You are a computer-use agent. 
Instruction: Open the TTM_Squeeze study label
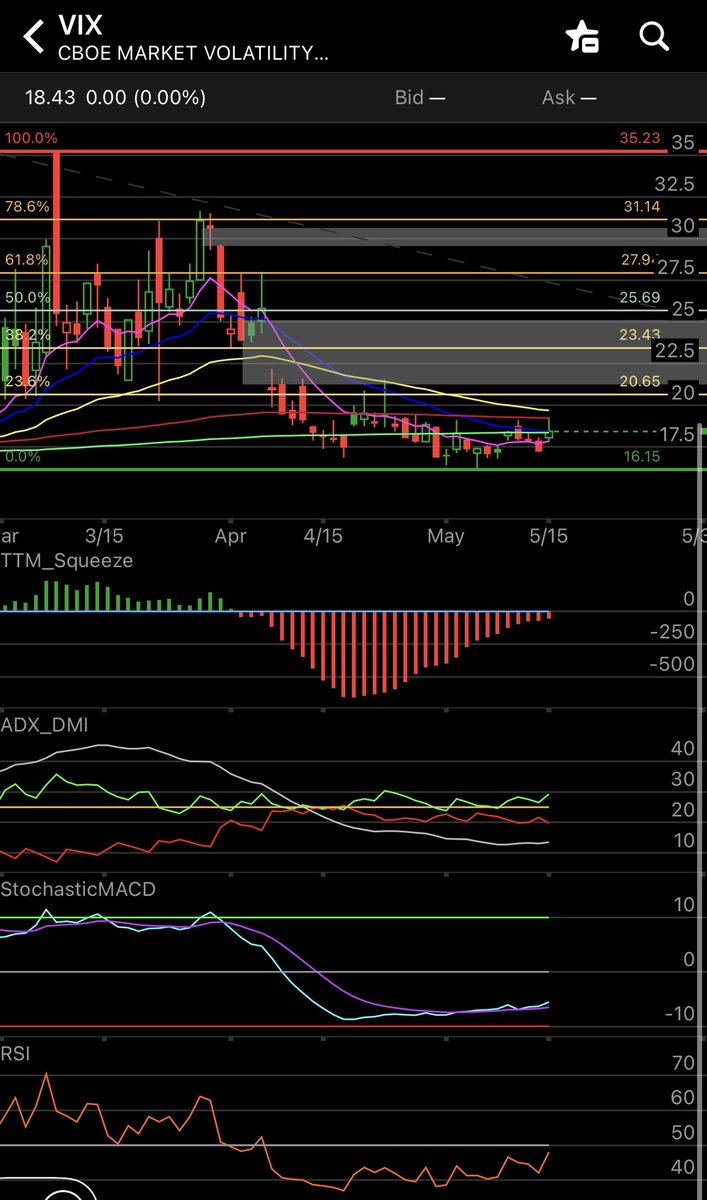click(x=67, y=561)
